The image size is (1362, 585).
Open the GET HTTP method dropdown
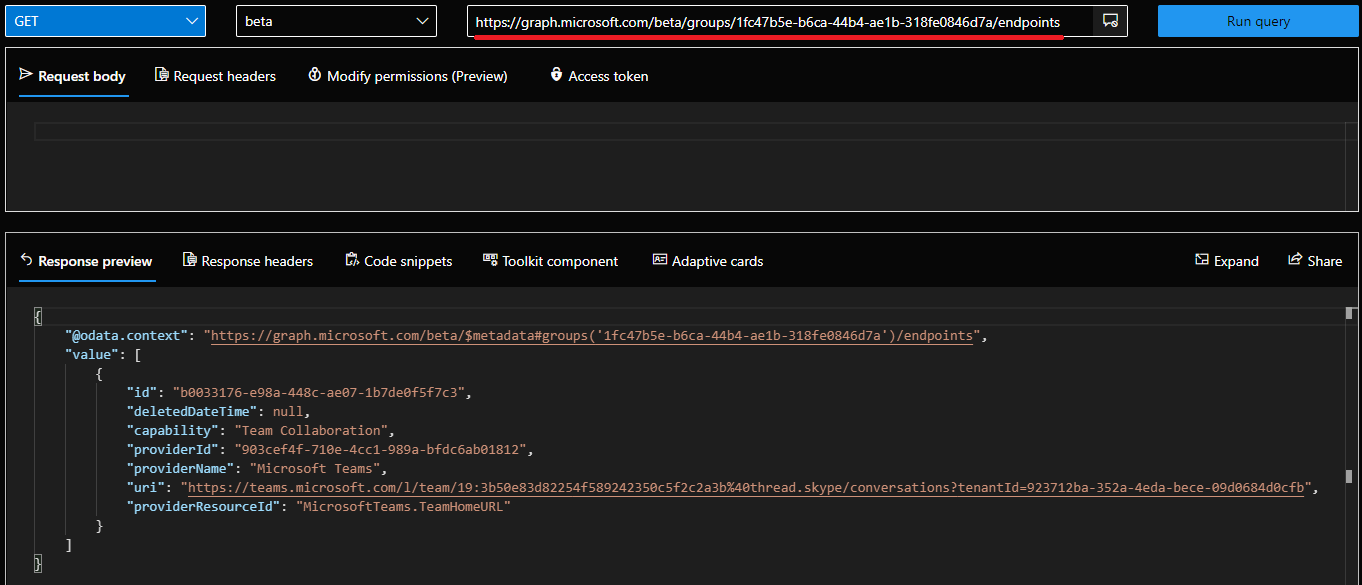(x=105, y=21)
